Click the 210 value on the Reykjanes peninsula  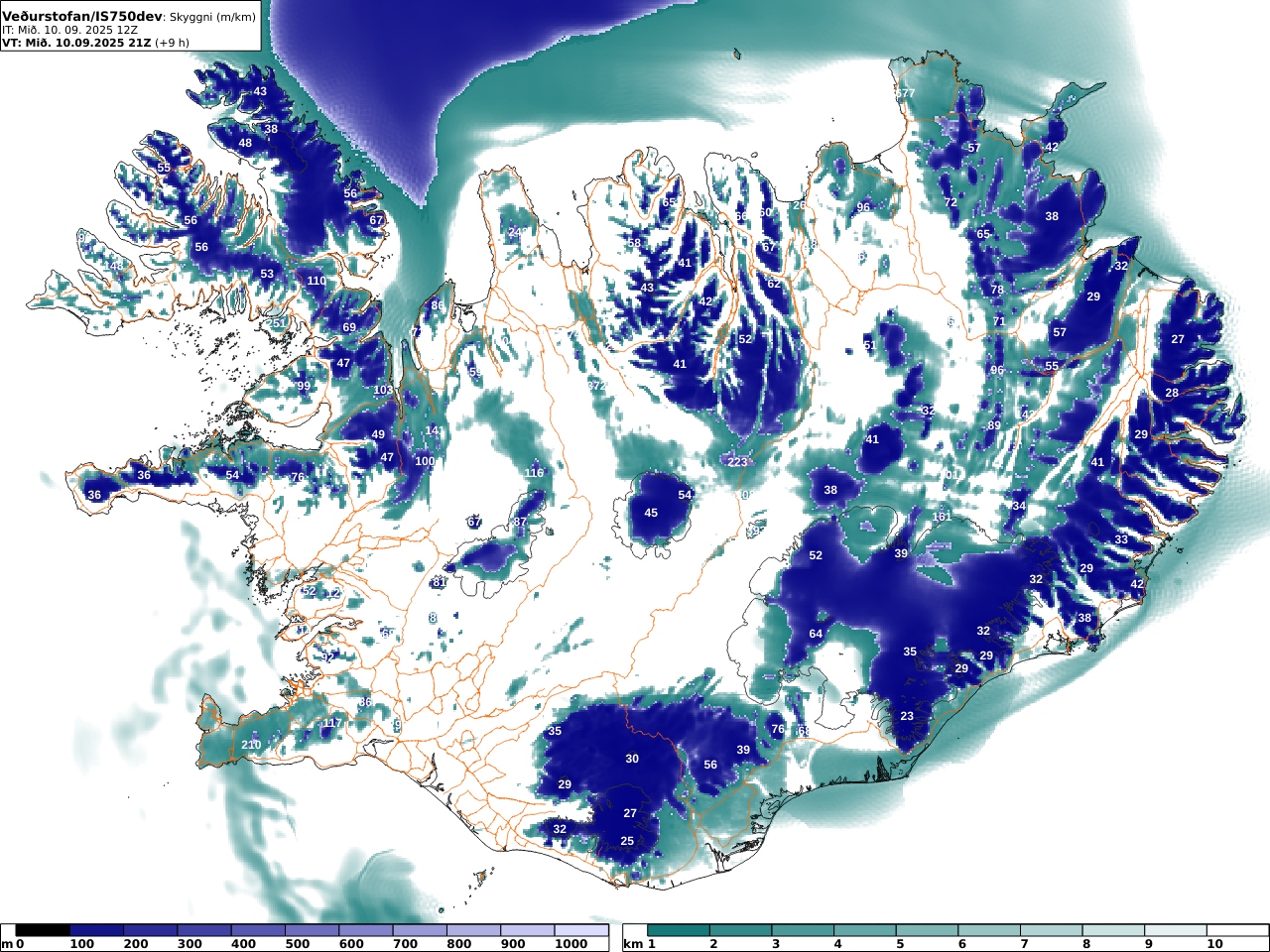(251, 745)
